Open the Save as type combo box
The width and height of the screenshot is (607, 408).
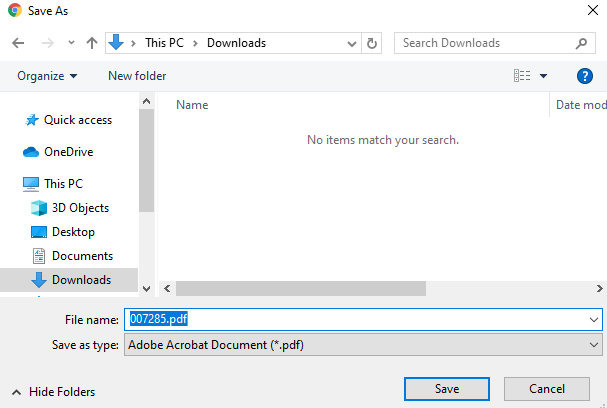[363, 345]
